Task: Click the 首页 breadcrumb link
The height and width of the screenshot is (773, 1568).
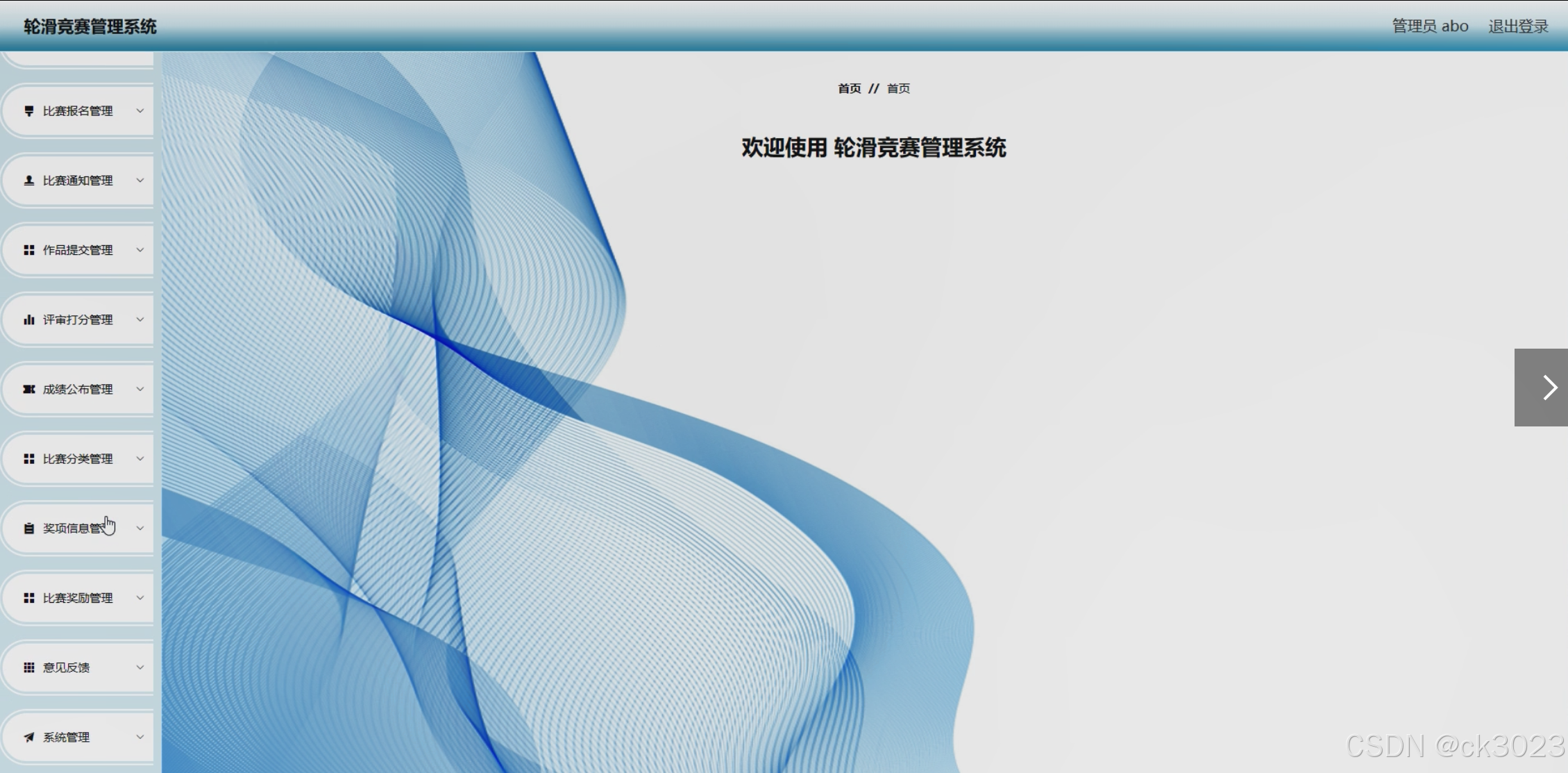Action: point(849,88)
